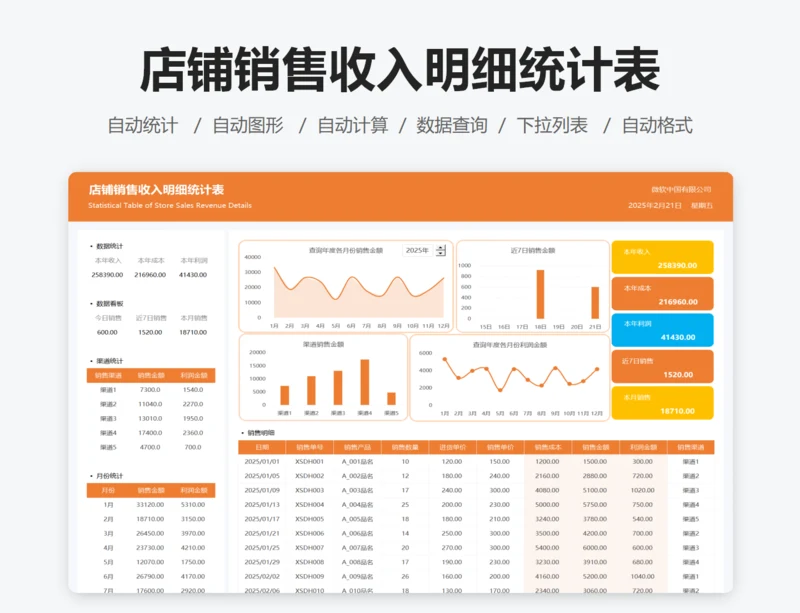Click the yellow 本年收入 card
Screen dimensions: 800x613
point(662,257)
